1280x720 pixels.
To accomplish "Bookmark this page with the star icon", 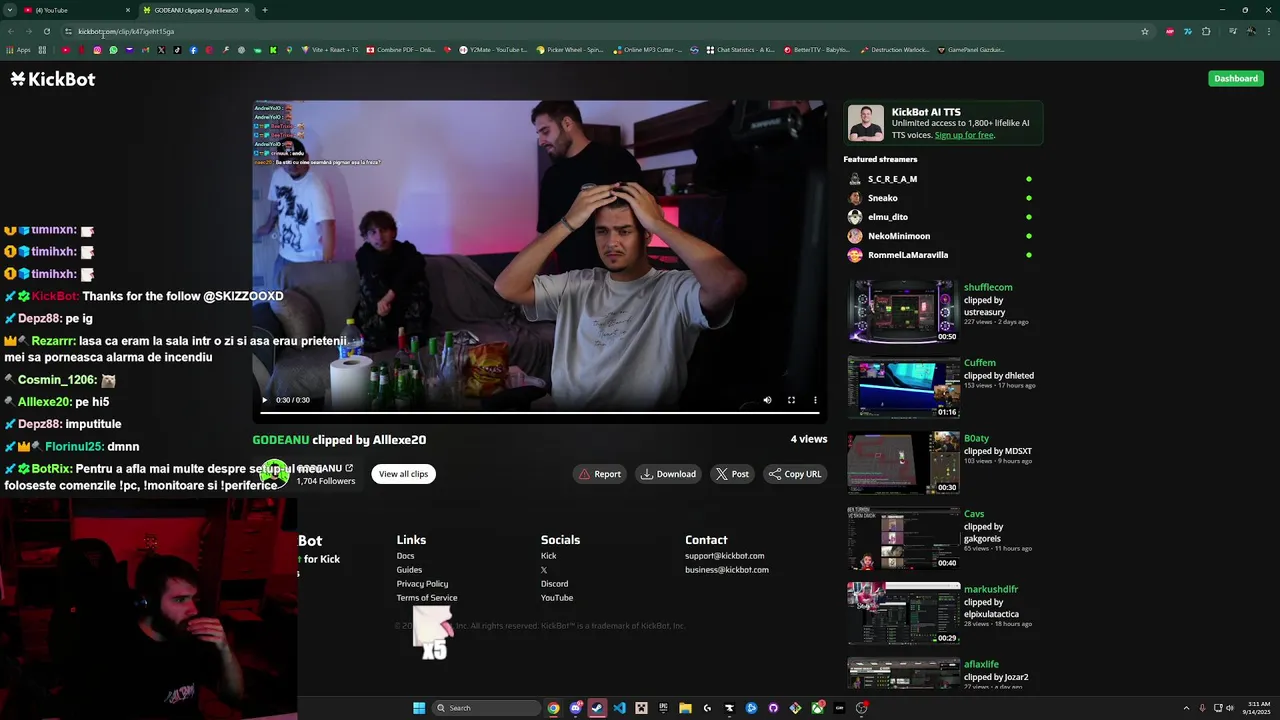I will (x=1145, y=31).
